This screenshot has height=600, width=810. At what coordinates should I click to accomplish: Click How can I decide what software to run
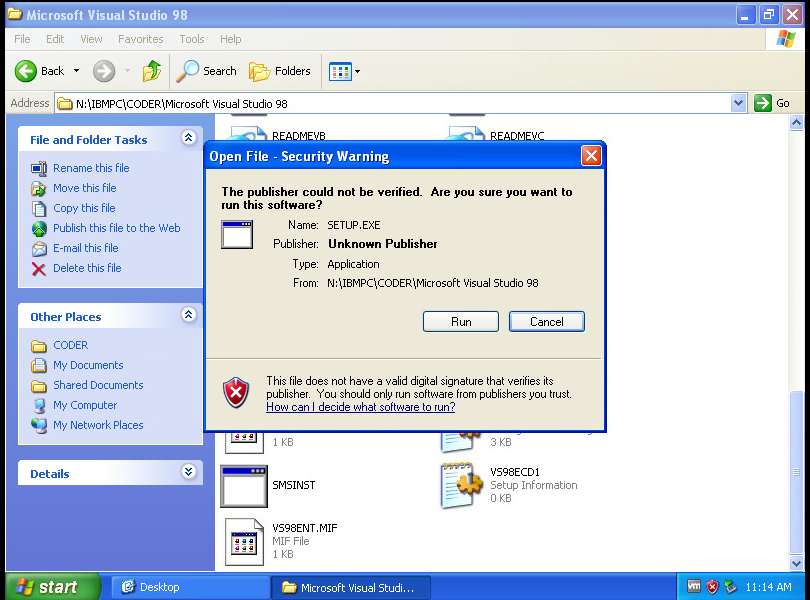pos(361,407)
